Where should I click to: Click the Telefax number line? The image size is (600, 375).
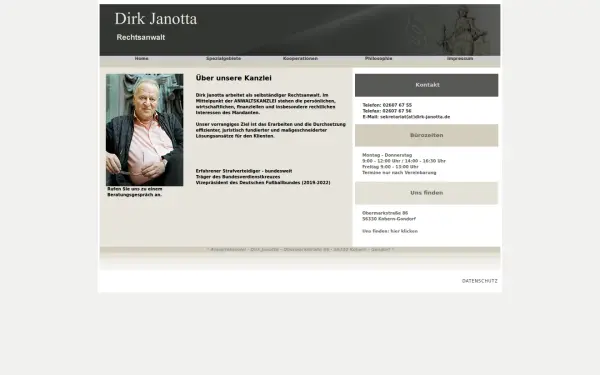click(387, 111)
